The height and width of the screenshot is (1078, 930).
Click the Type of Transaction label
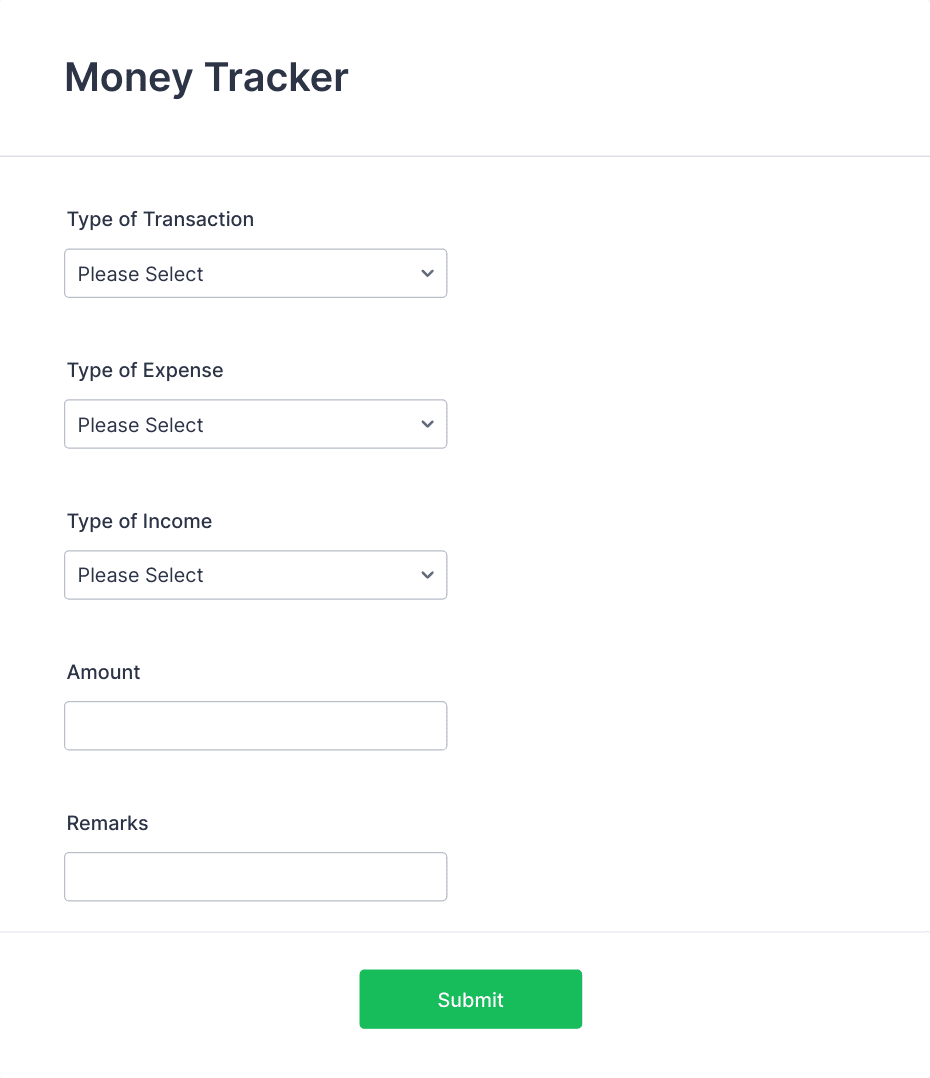pos(160,219)
